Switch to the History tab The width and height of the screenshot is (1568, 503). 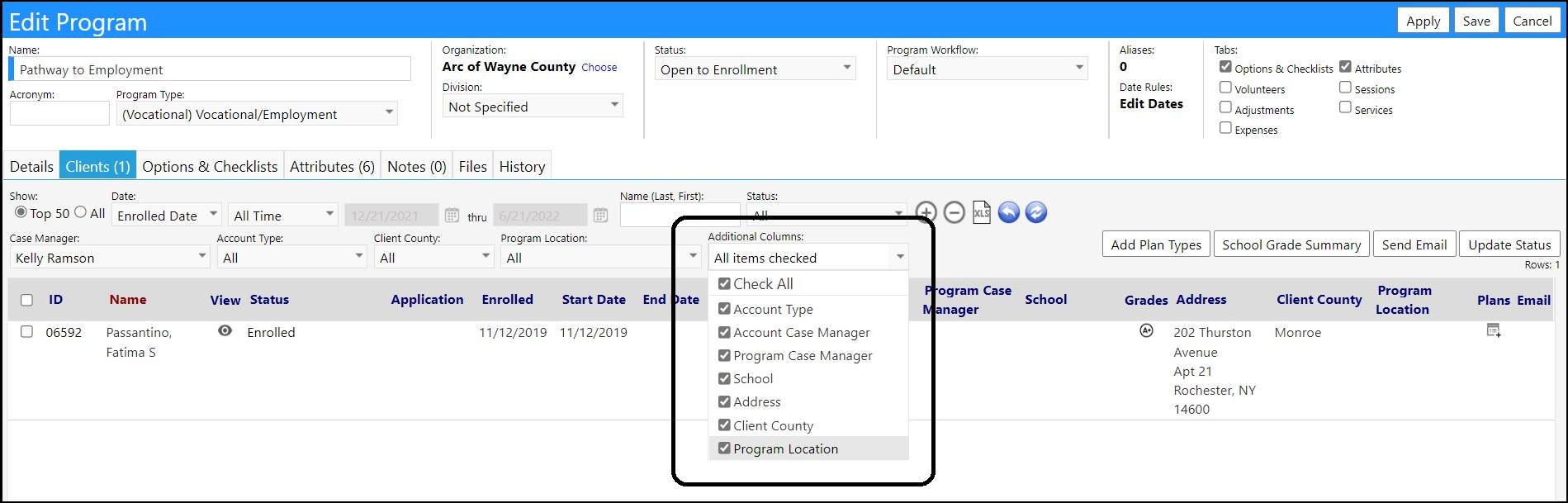522,166
